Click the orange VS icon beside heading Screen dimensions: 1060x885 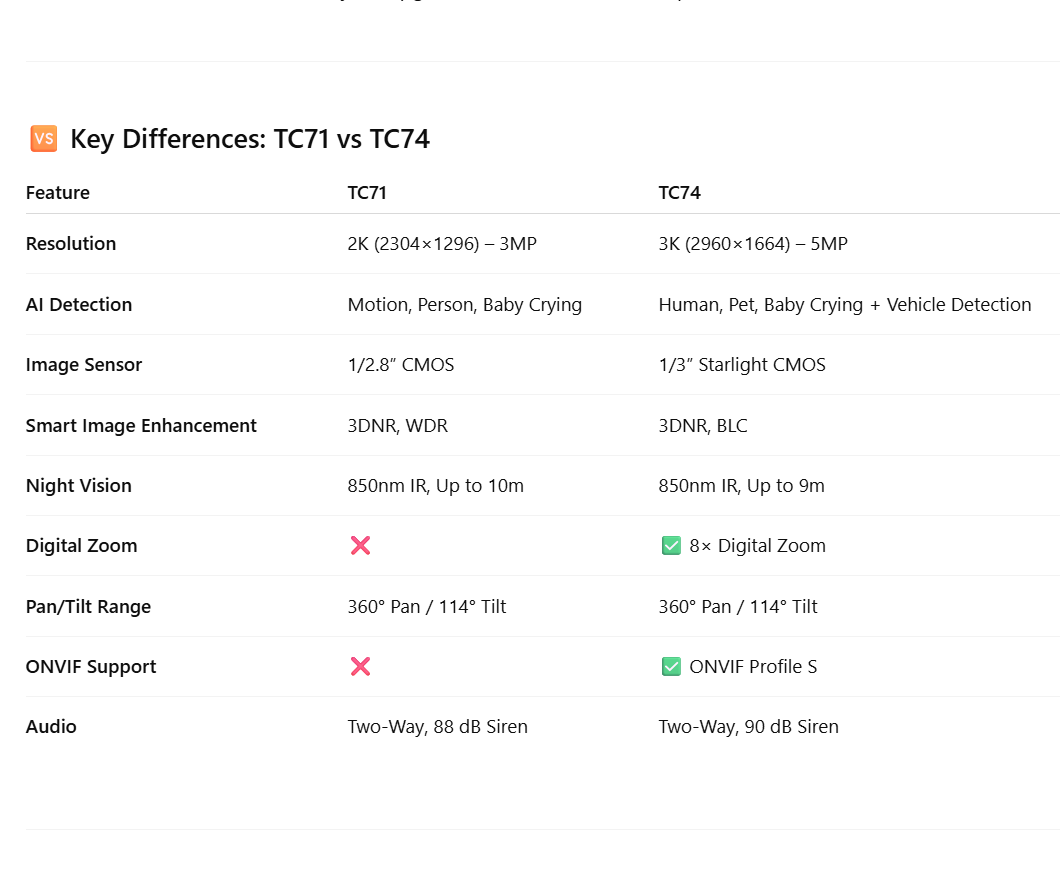click(x=44, y=139)
